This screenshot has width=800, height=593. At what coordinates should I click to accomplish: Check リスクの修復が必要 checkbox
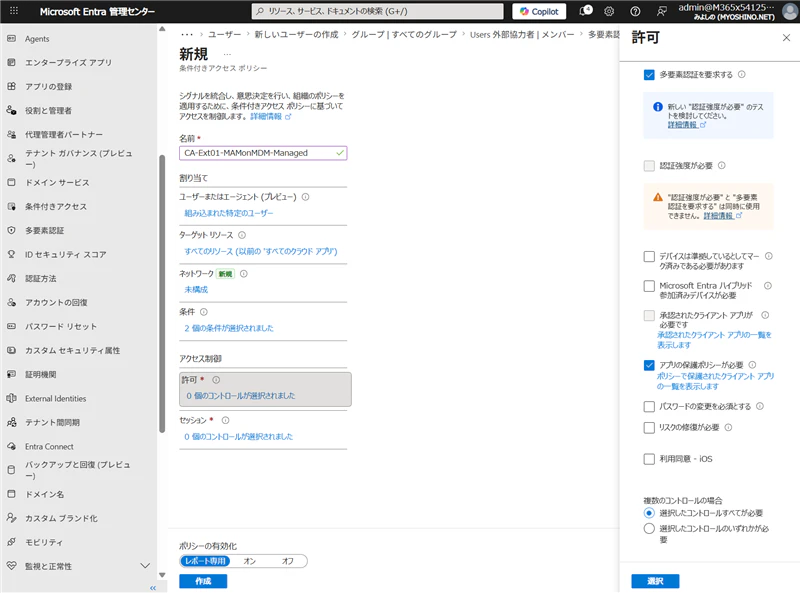tap(649, 428)
